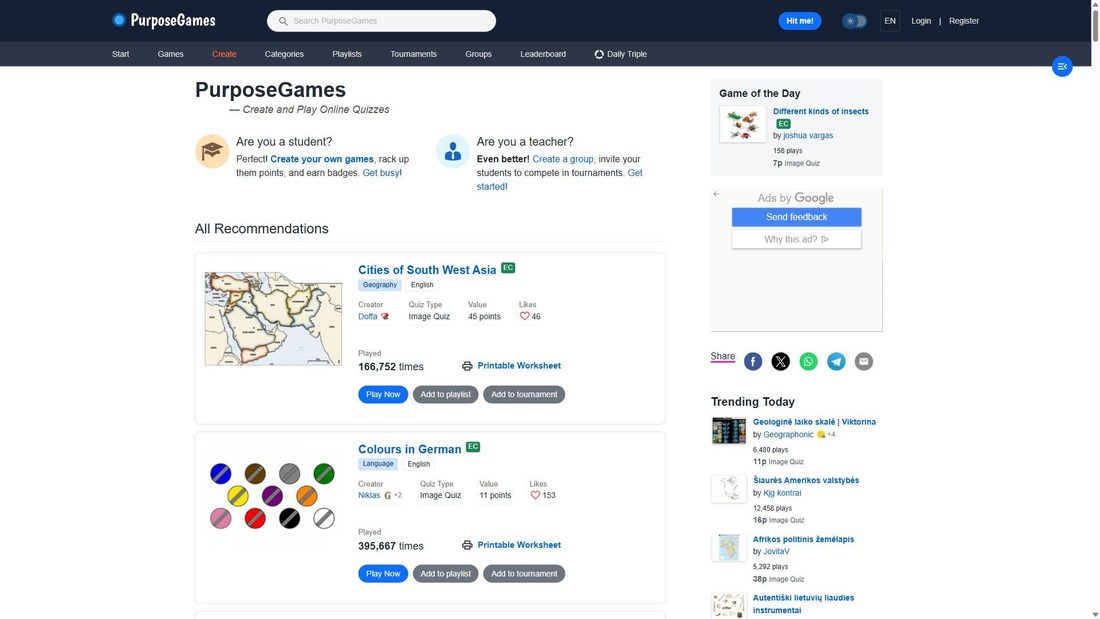The width and height of the screenshot is (1100, 619).
Task: Open the Start menu item
Action: click(121, 54)
